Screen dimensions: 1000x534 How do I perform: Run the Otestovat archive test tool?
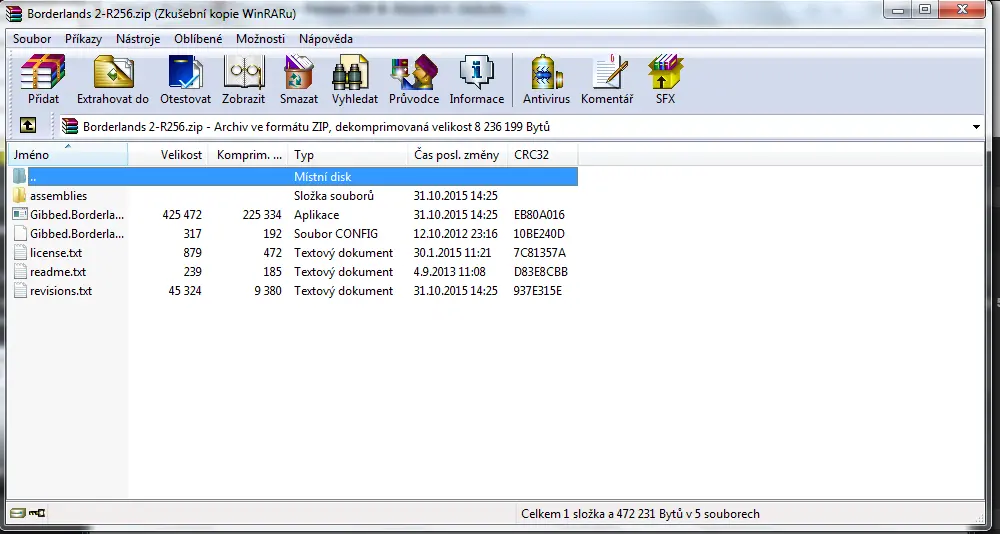pyautogui.click(x=185, y=79)
